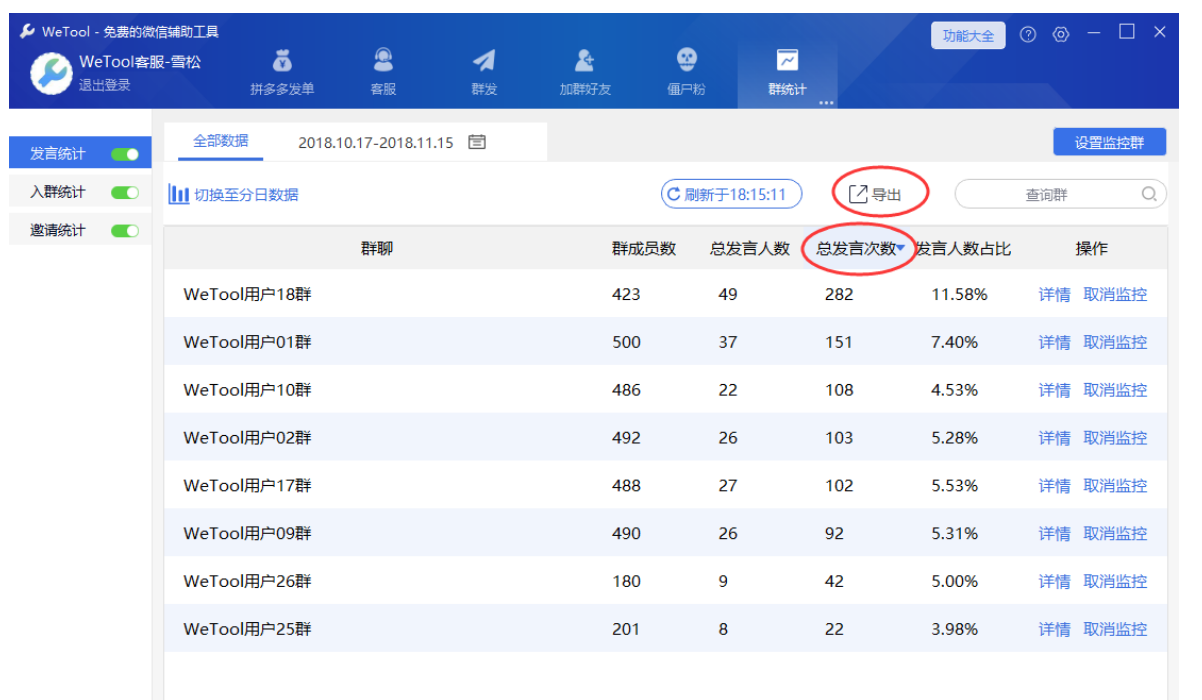Click 取消监控 for WeTool用户17群
Image resolution: width=1202 pixels, height=700 pixels.
point(1115,486)
